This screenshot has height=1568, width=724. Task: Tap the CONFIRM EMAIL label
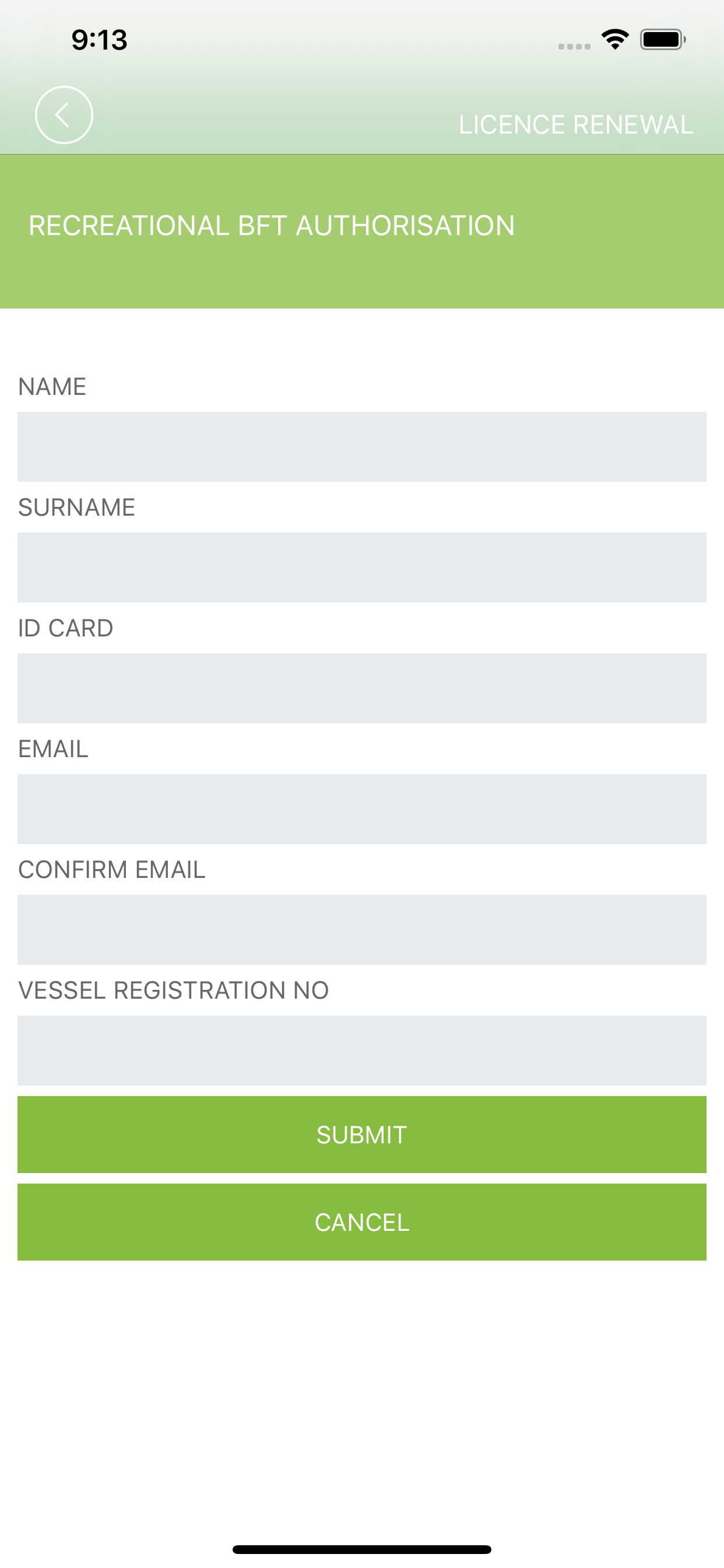tap(112, 870)
